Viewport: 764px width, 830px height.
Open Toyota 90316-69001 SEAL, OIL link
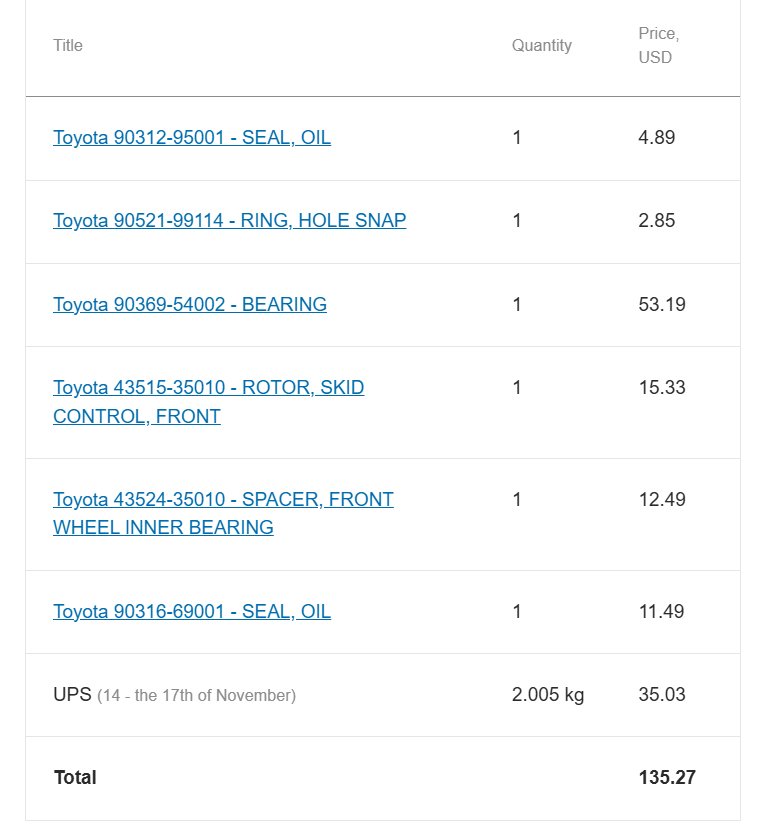tap(192, 611)
